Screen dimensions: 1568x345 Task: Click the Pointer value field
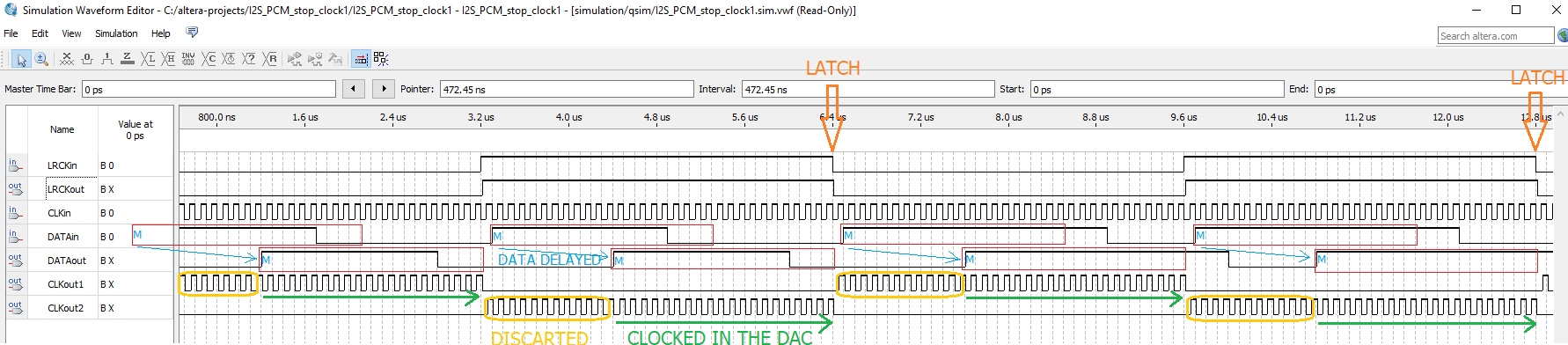point(567,89)
